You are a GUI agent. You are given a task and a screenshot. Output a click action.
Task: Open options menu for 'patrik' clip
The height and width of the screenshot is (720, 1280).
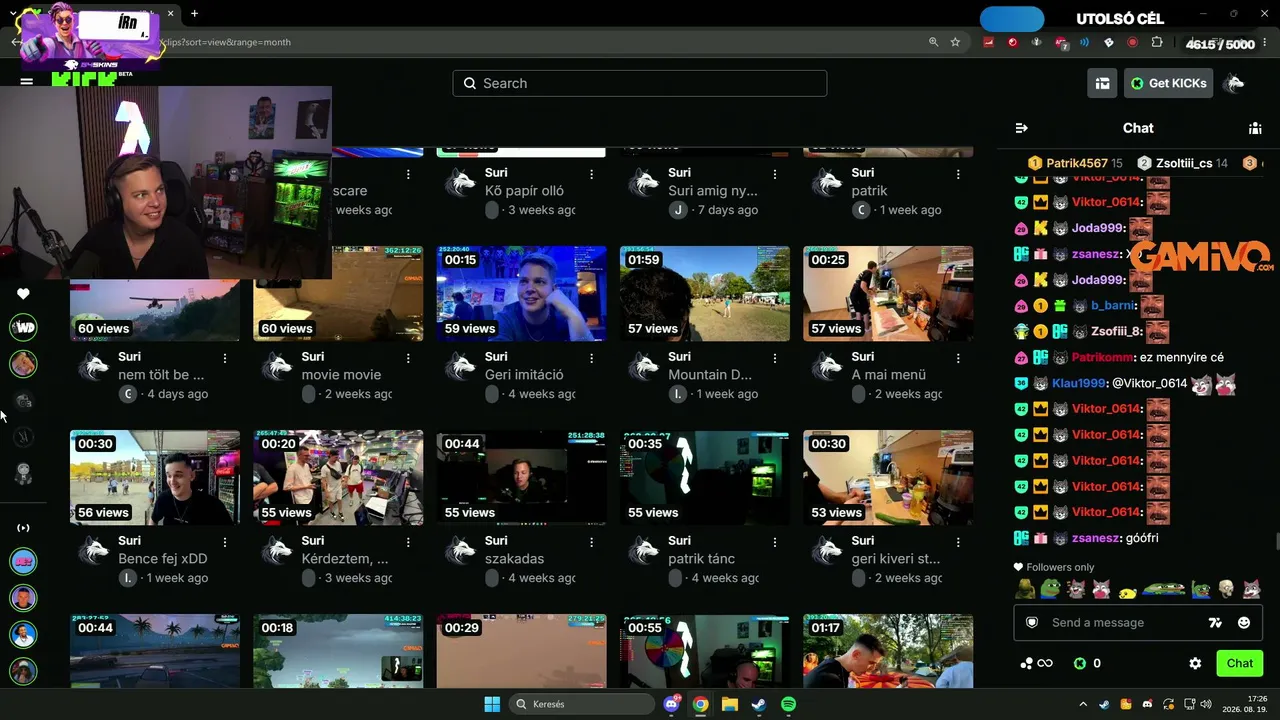[958, 174]
